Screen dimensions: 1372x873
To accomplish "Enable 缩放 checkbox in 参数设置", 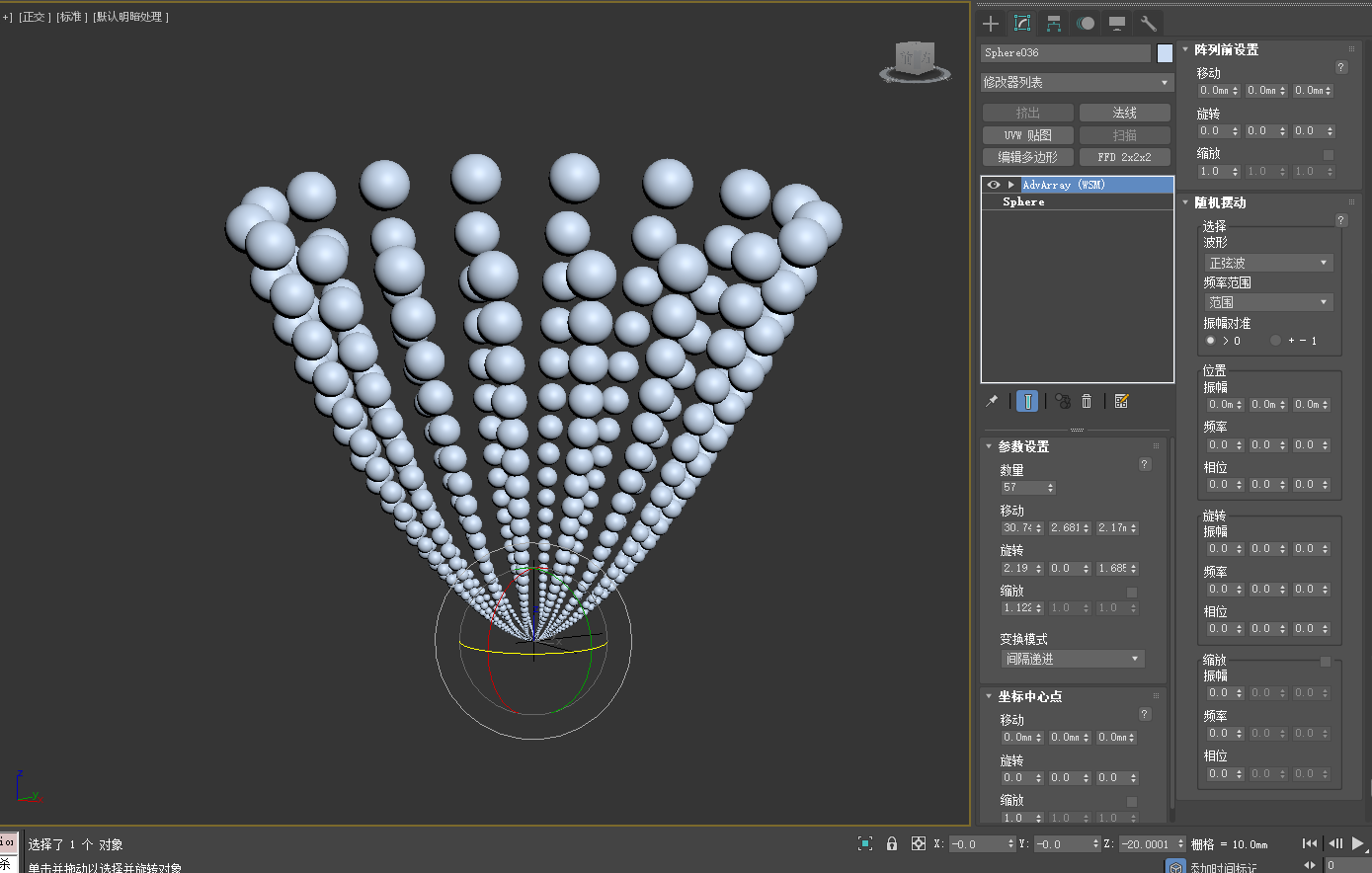I will (1132, 593).
